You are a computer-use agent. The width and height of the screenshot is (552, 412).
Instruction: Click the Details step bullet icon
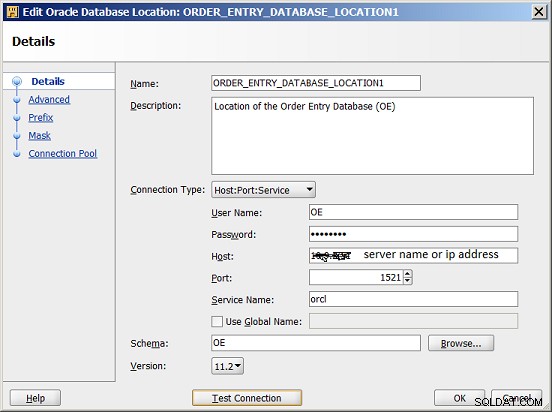[17, 81]
